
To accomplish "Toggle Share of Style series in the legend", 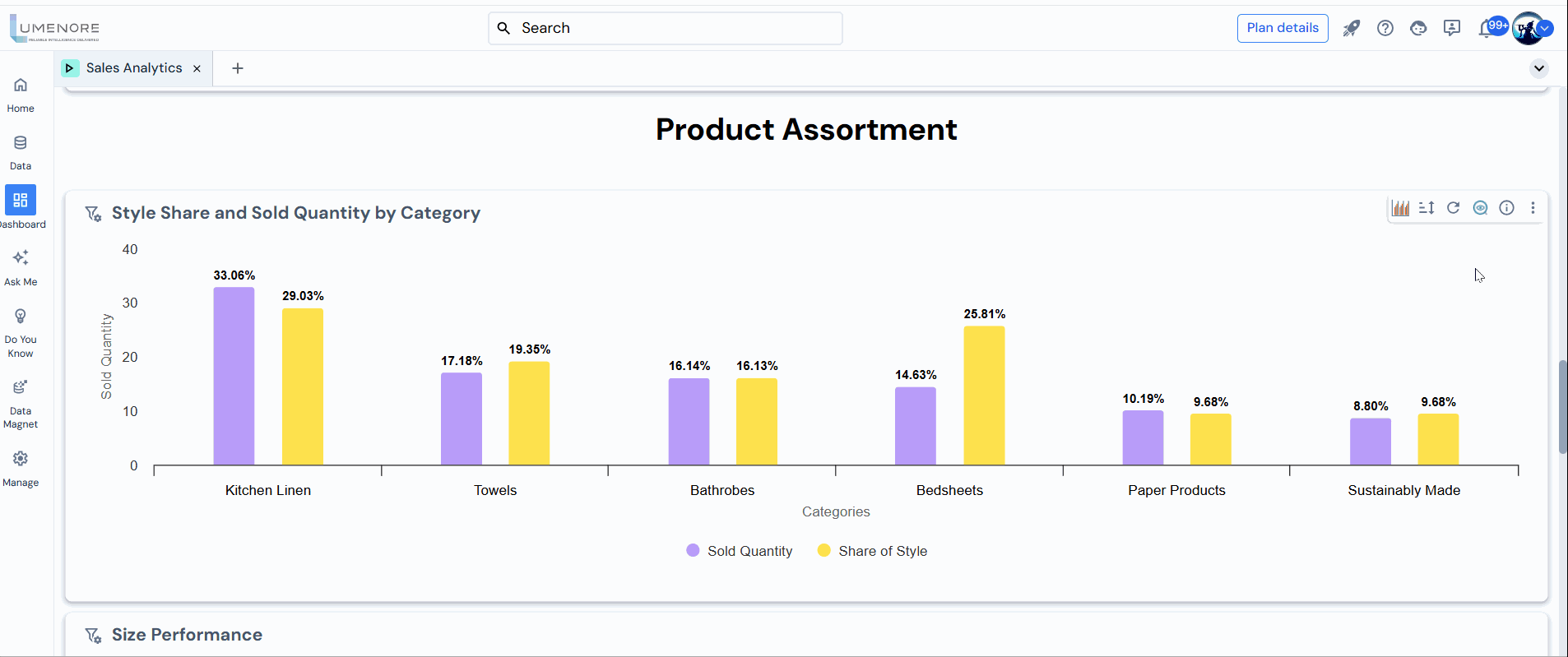I will (x=872, y=551).
